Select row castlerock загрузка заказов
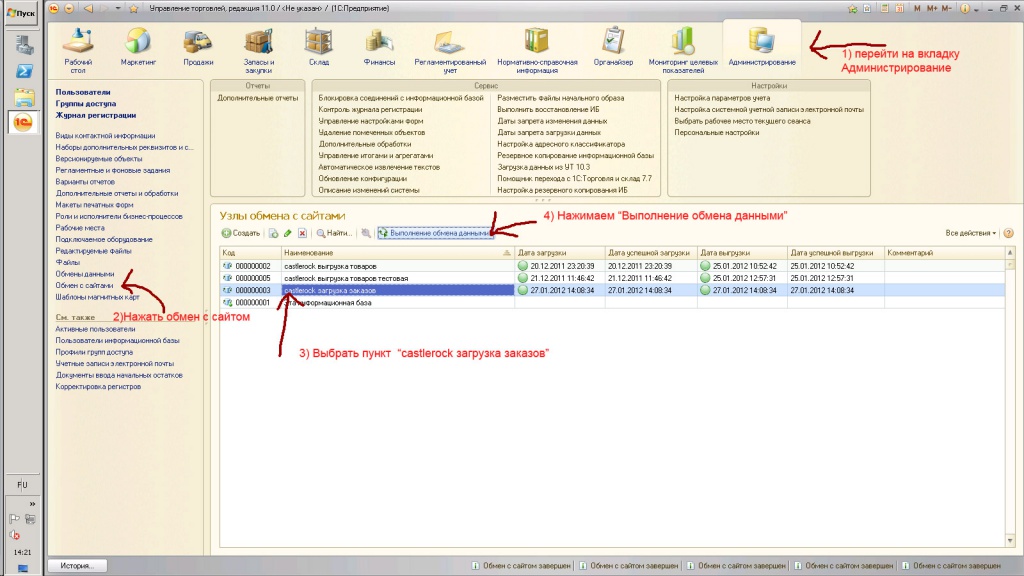Image resolution: width=1024 pixels, height=576 pixels. (x=612, y=291)
